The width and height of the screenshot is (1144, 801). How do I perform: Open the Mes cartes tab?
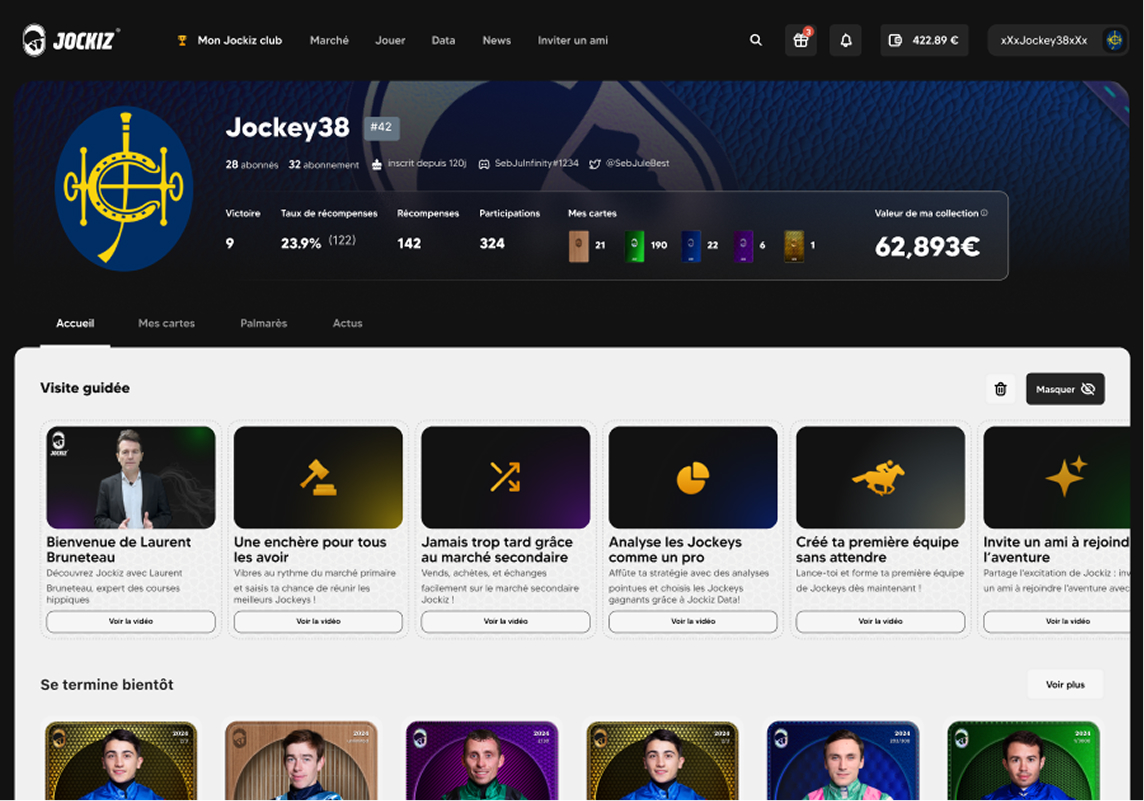[x=166, y=323]
